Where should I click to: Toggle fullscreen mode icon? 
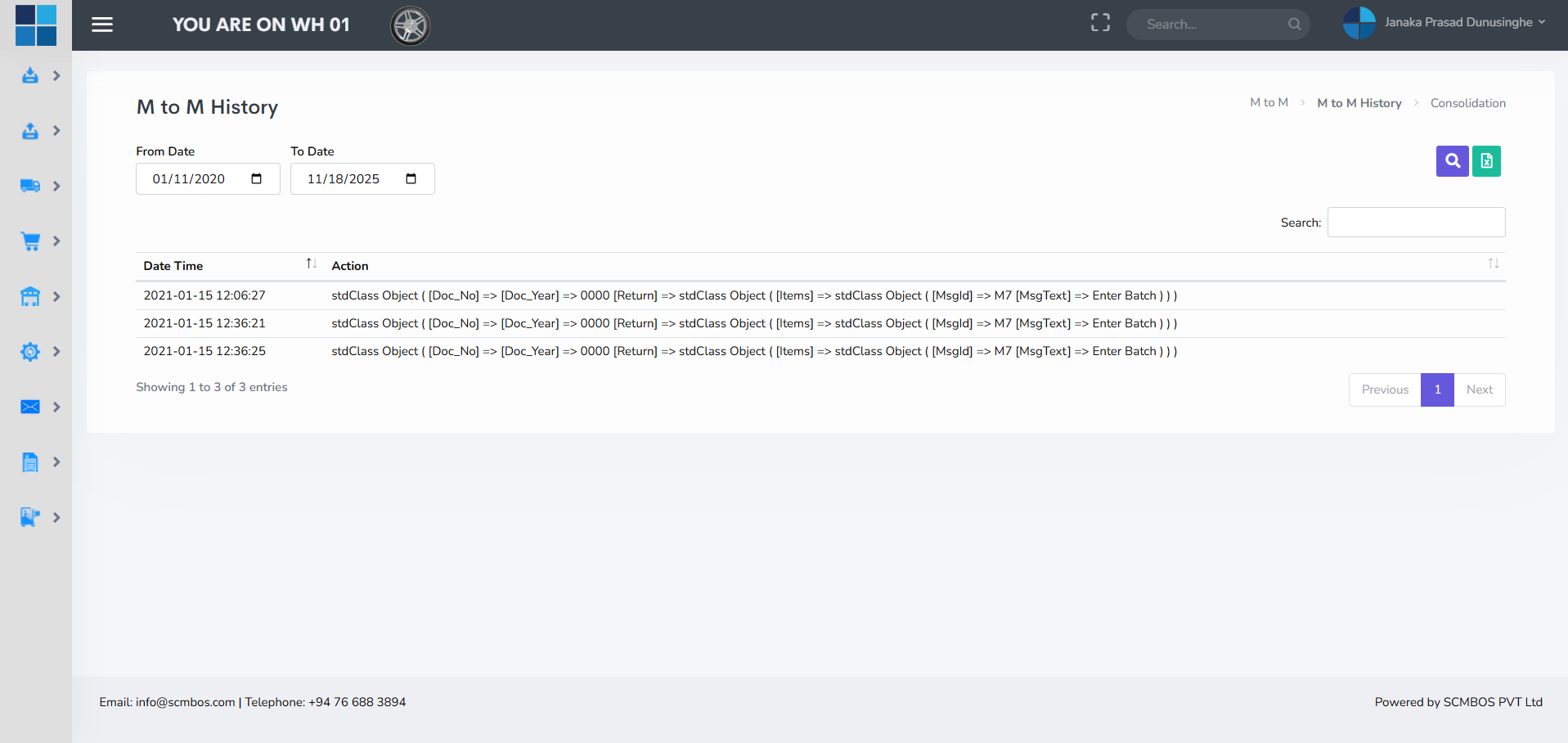(1100, 23)
